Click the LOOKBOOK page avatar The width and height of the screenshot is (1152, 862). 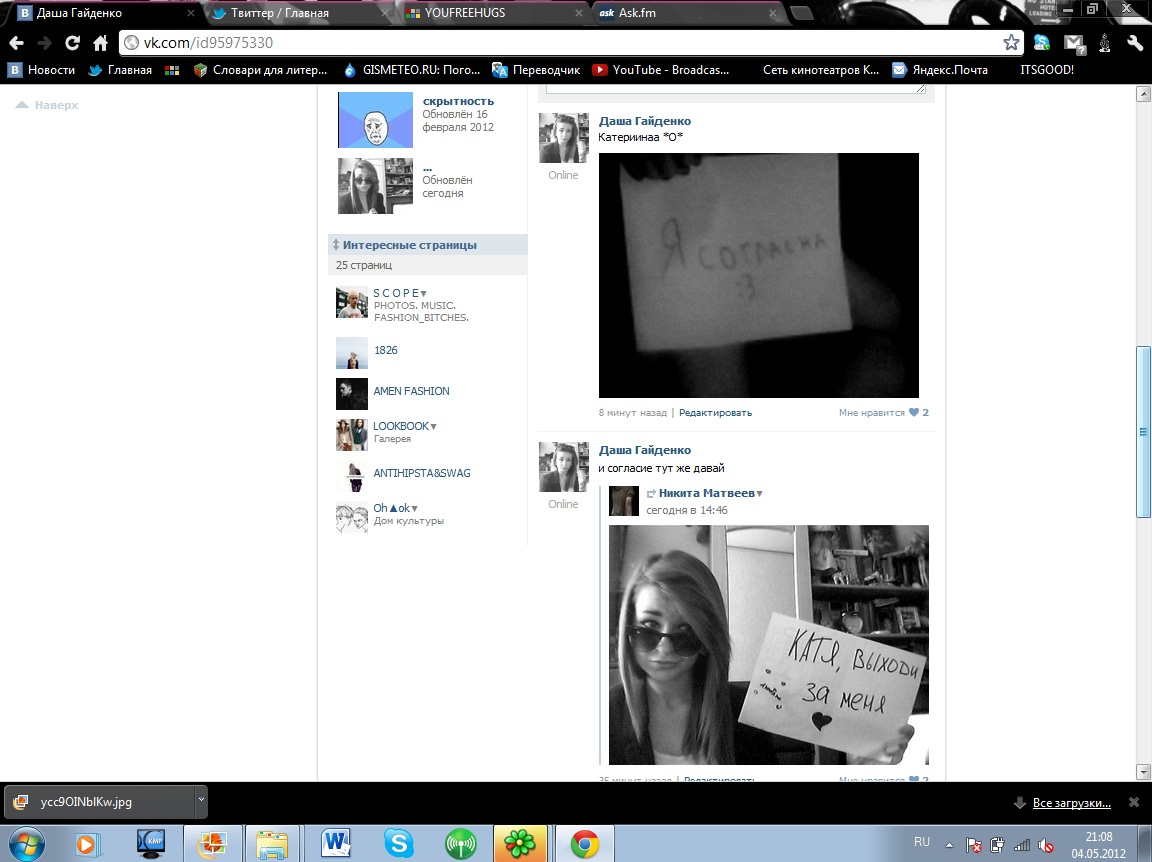point(352,435)
